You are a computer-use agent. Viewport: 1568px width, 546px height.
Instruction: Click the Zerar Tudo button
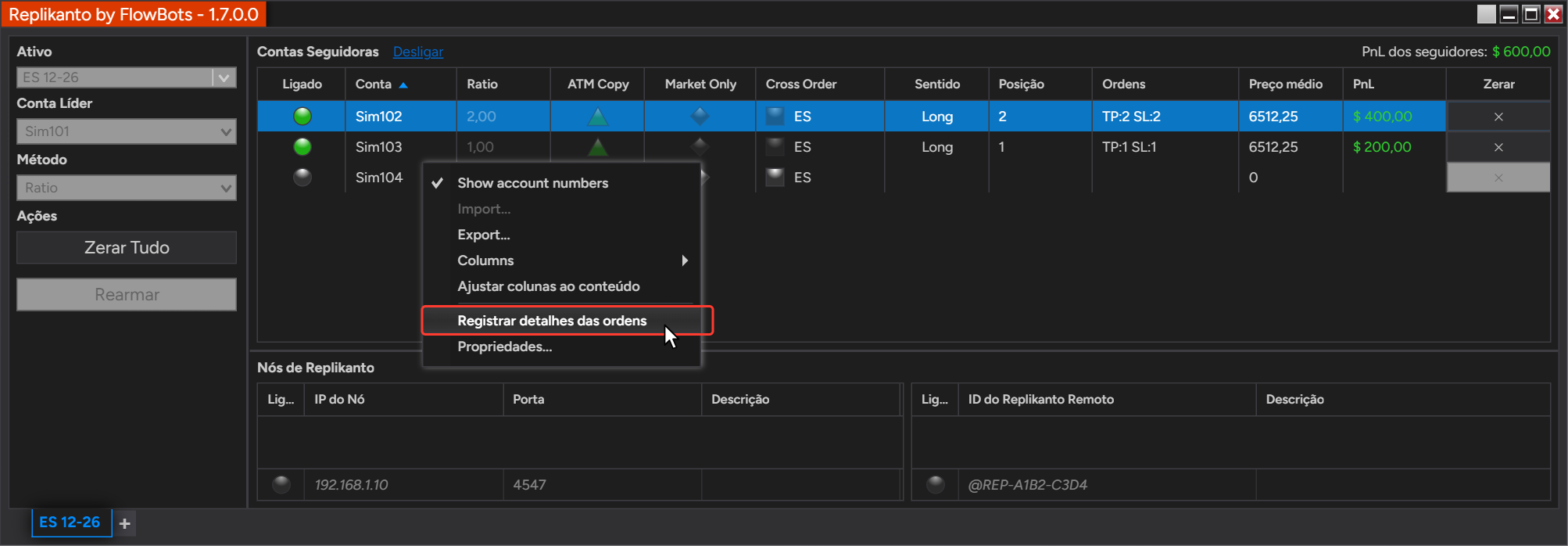(127, 247)
